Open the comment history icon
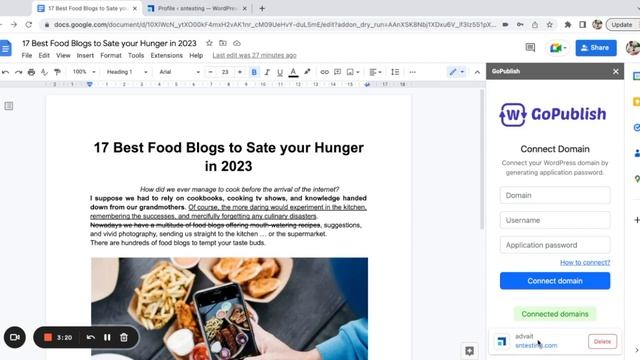 530,48
